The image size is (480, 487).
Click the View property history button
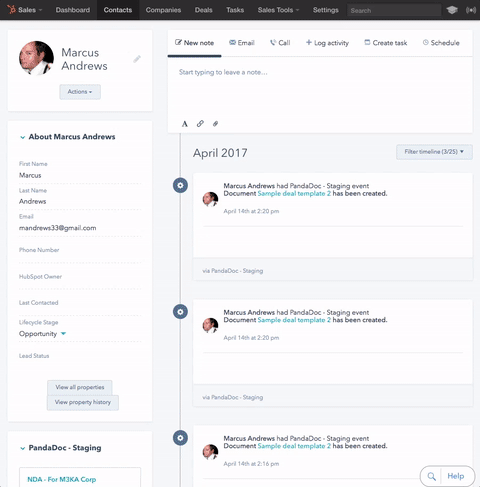(x=83, y=402)
